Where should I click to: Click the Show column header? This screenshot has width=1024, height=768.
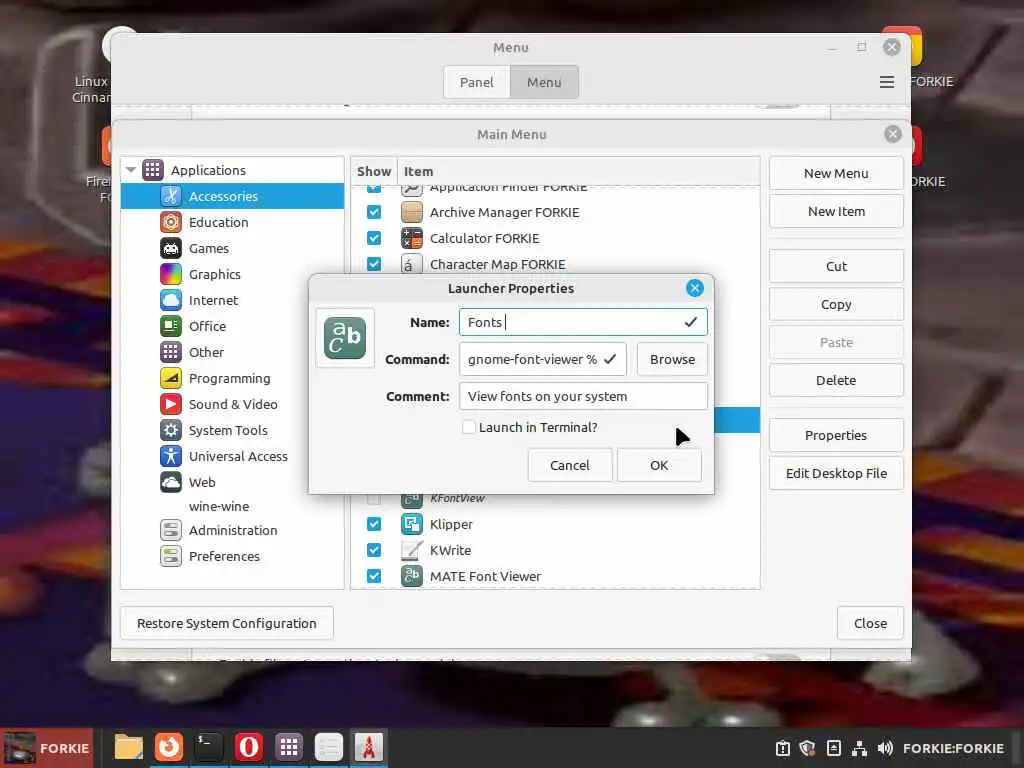pyautogui.click(x=374, y=171)
